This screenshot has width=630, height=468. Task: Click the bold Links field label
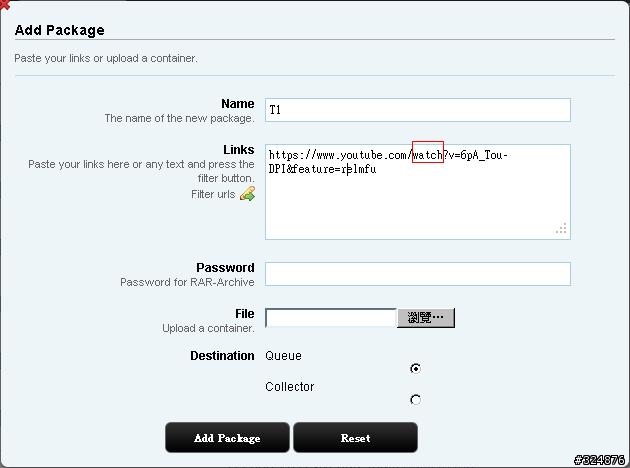239,150
